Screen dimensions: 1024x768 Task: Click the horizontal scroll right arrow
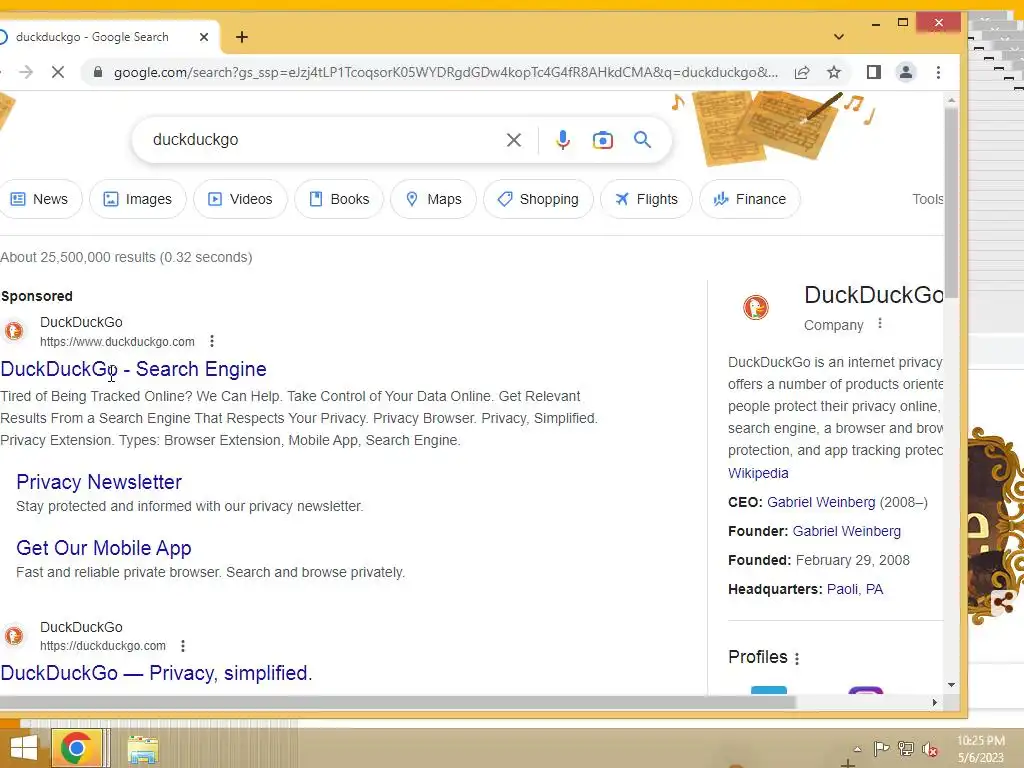[935, 703]
